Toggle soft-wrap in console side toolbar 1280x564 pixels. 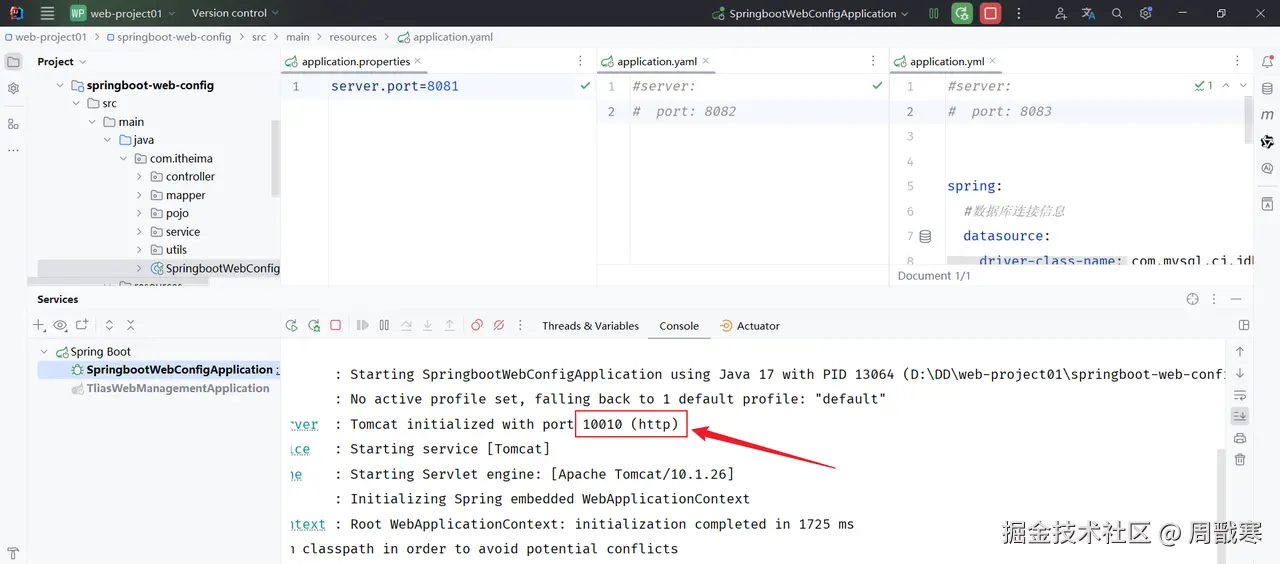[1240, 395]
